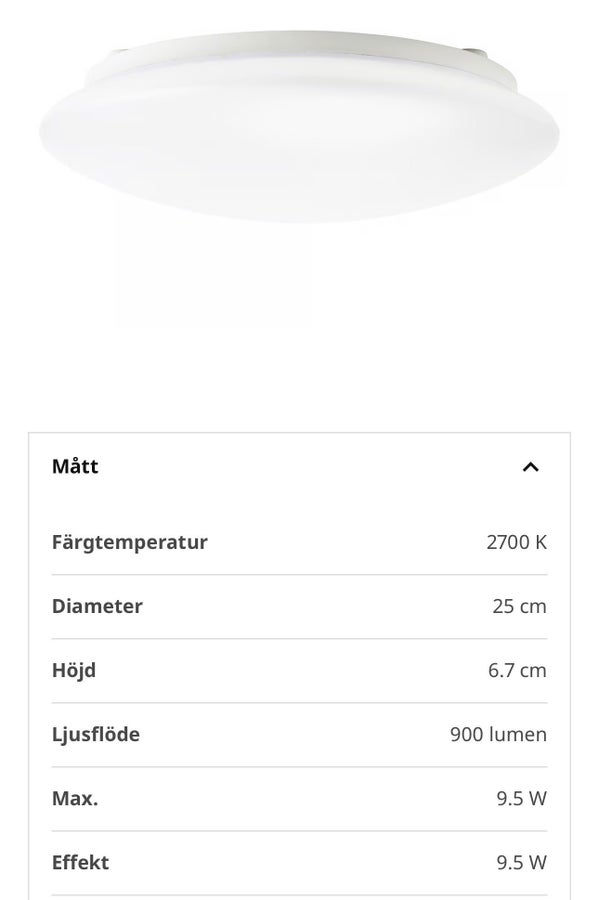Select the 2700 K value
599x900 pixels.
pyautogui.click(x=516, y=542)
